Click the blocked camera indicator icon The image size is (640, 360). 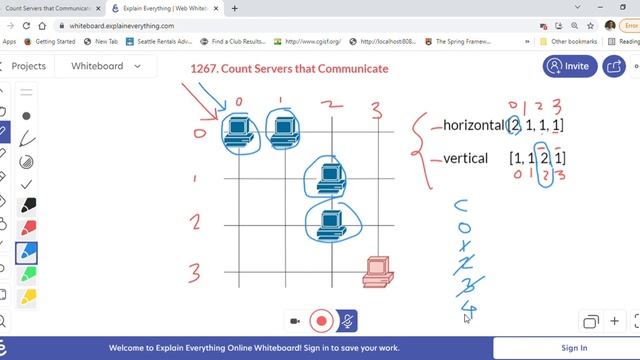[x=543, y=26]
